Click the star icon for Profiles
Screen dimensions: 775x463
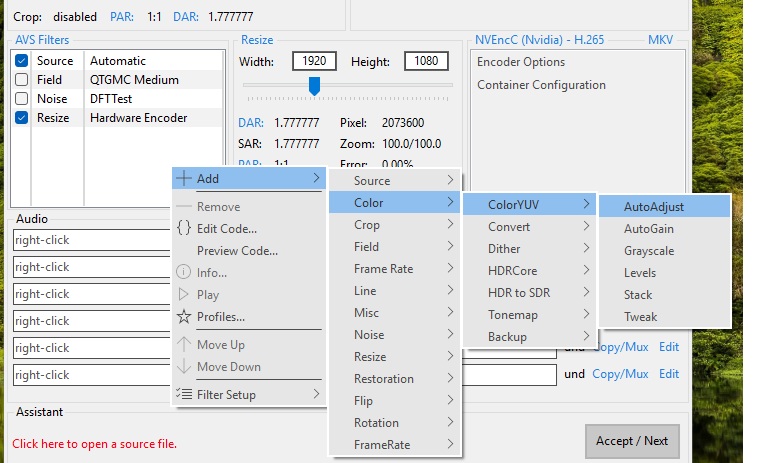(x=184, y=316)
